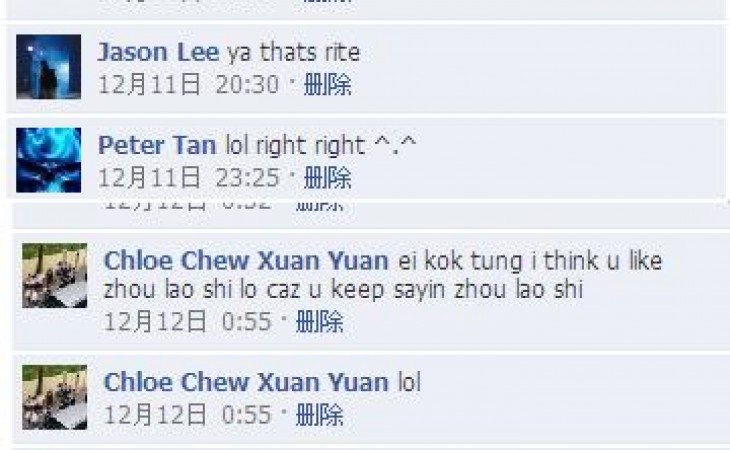Open Peter Tan's profile name link
Screen dimensions: 730x450
(x=157, y=145)
